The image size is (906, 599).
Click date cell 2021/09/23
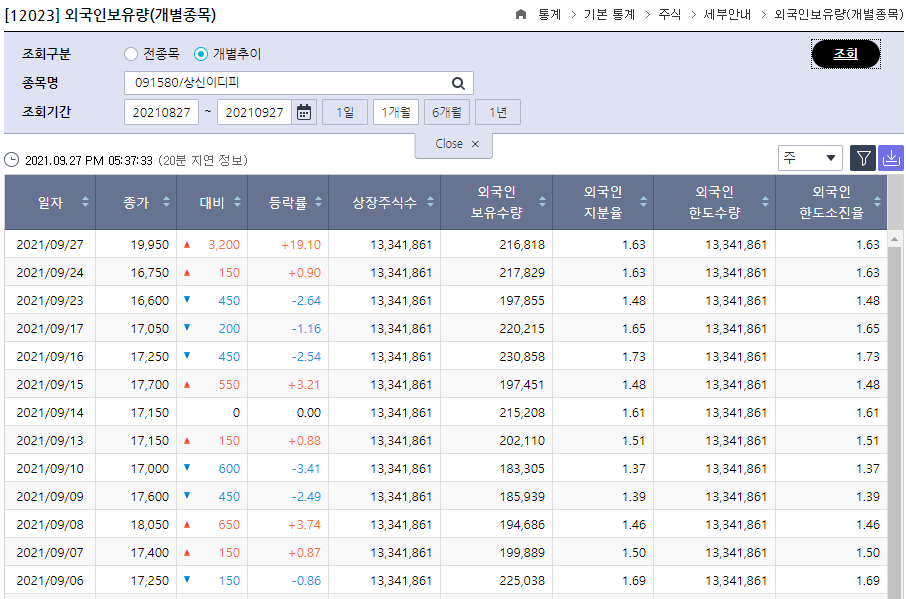50,300
